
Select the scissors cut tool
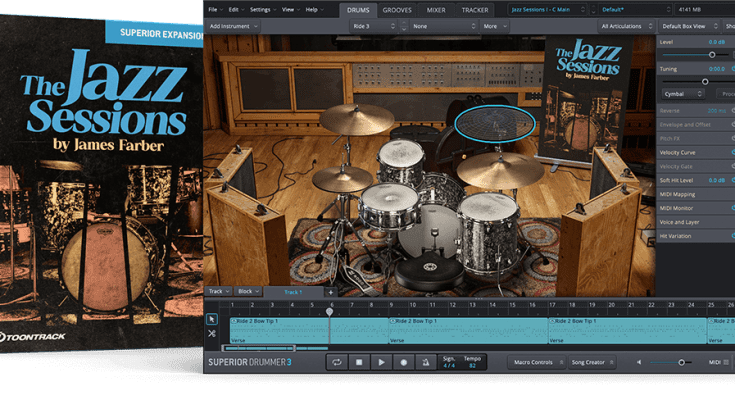point(212,333)
